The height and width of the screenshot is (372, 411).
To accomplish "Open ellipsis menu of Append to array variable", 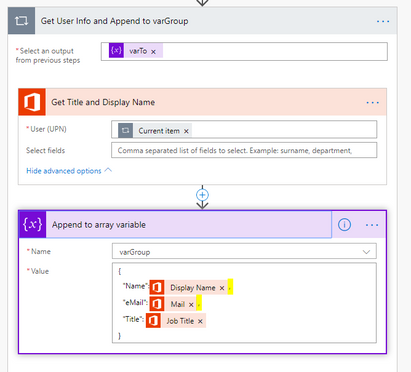I will pyautogui.click(x=372, y=225).
